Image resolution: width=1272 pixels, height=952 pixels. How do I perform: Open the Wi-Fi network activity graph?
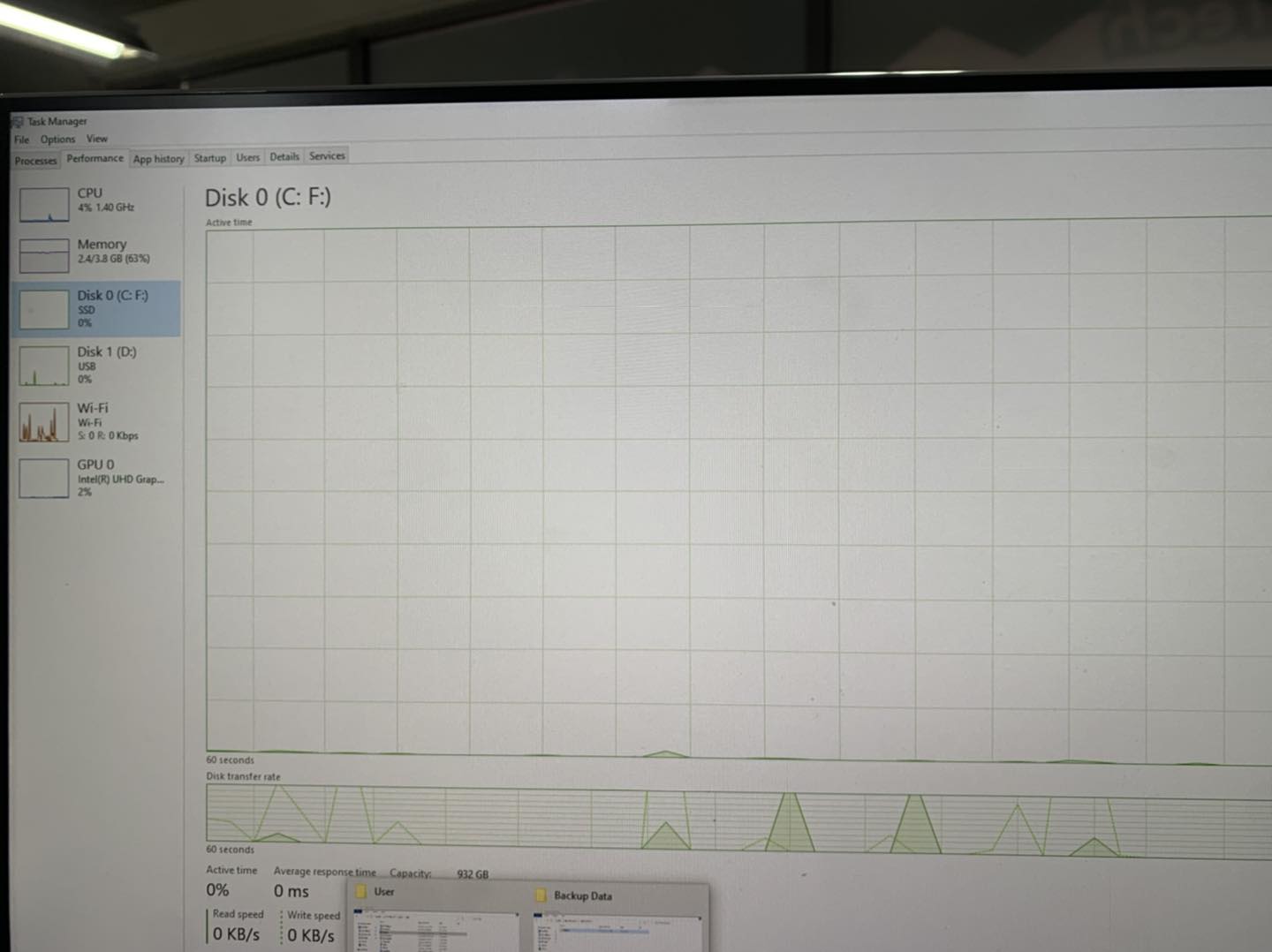[44, 422]
